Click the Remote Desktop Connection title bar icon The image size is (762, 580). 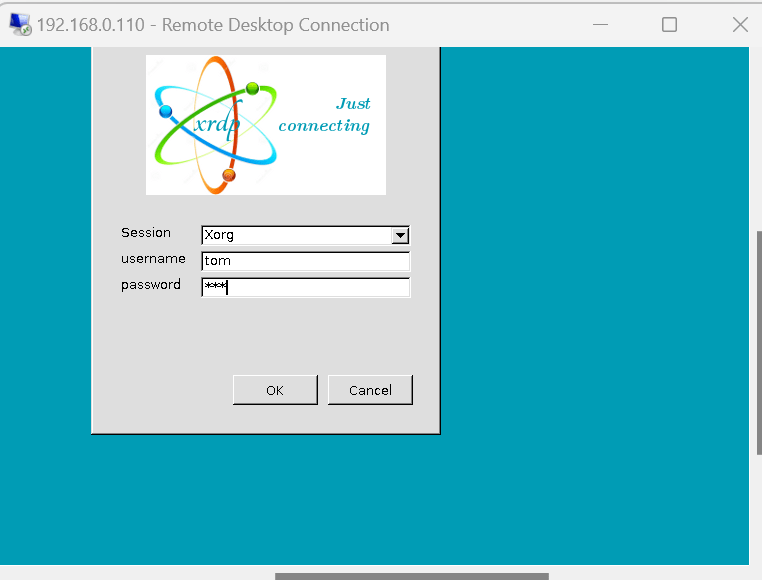[x=20, y=25]
